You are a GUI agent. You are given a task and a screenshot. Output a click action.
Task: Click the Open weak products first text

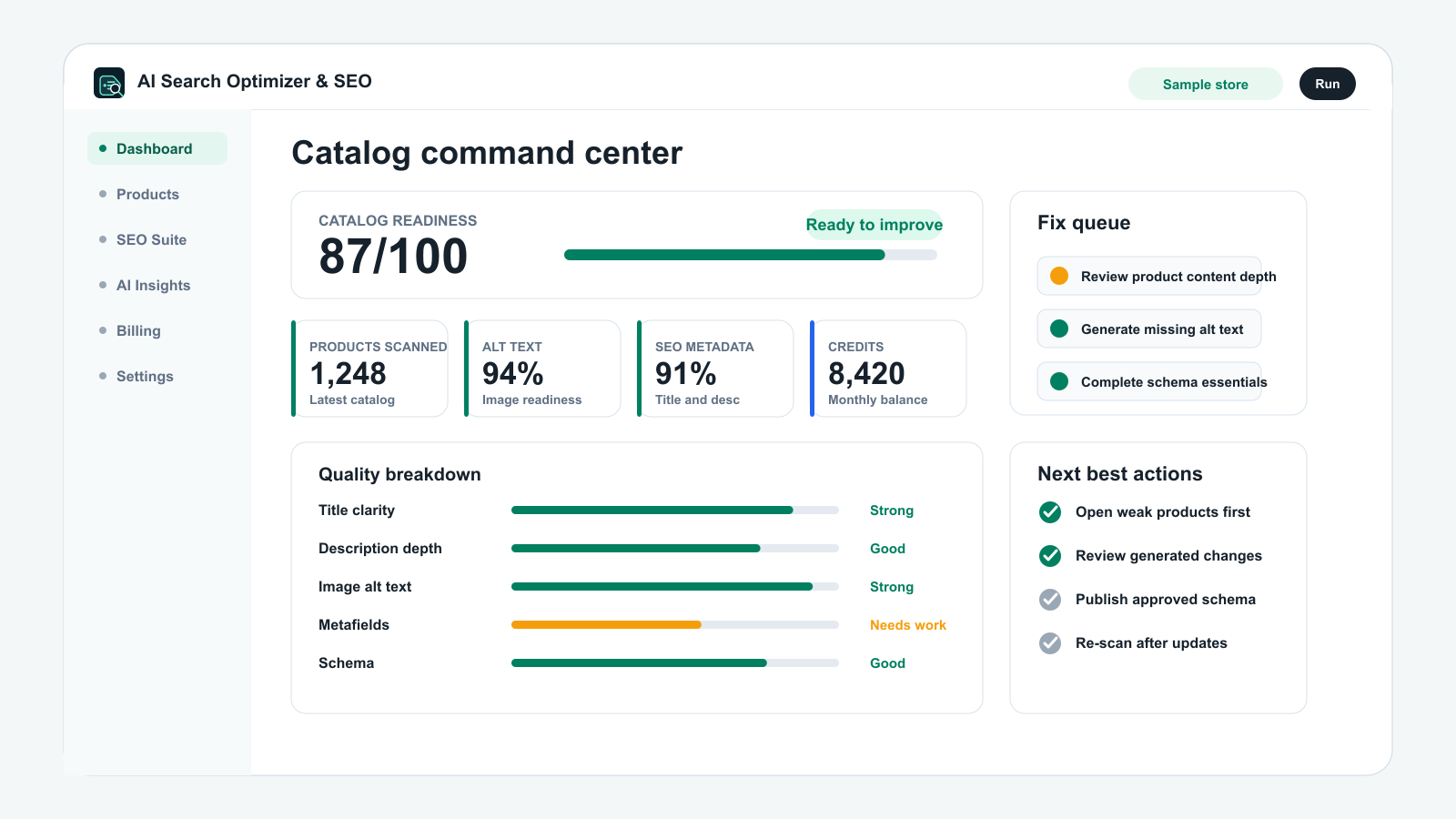(1163, 512)
